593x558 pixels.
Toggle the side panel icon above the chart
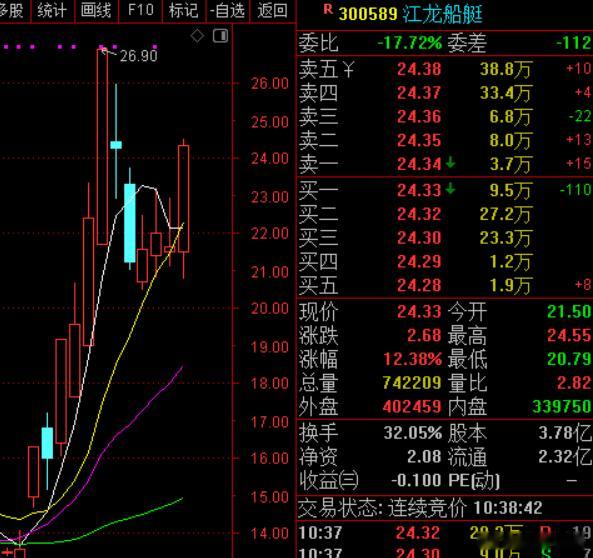pos(220,36)
